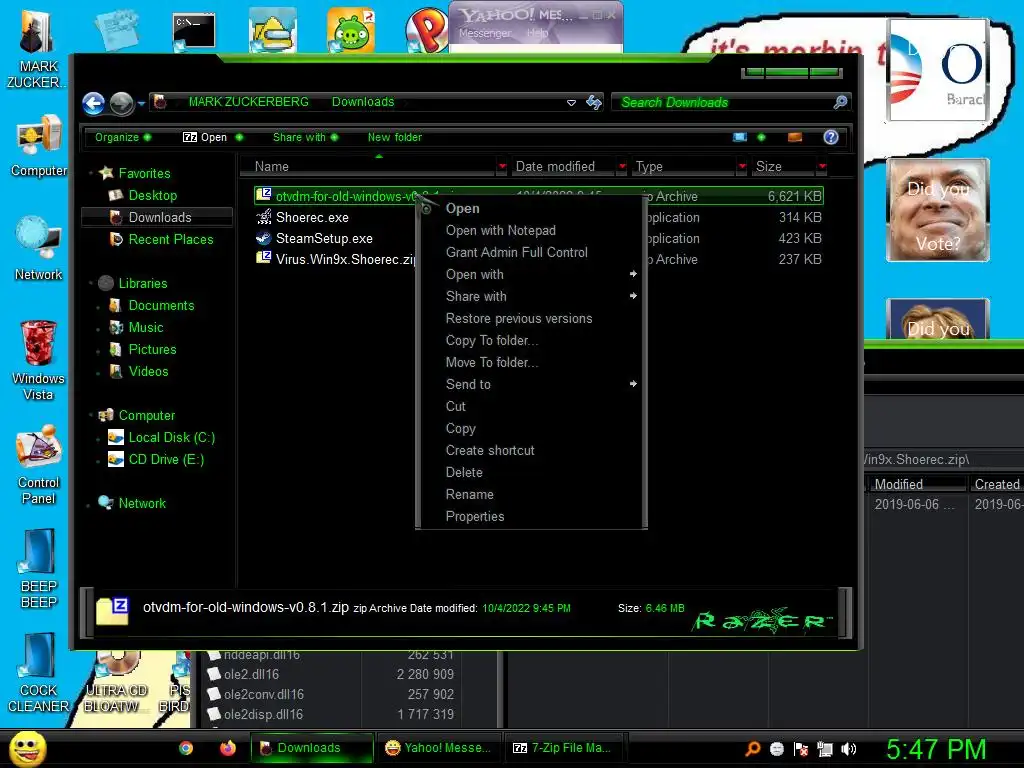Click the Refresh button beside address bar
The width and height of the screenshot is (1024, 768).
click(x=594, y=103)
